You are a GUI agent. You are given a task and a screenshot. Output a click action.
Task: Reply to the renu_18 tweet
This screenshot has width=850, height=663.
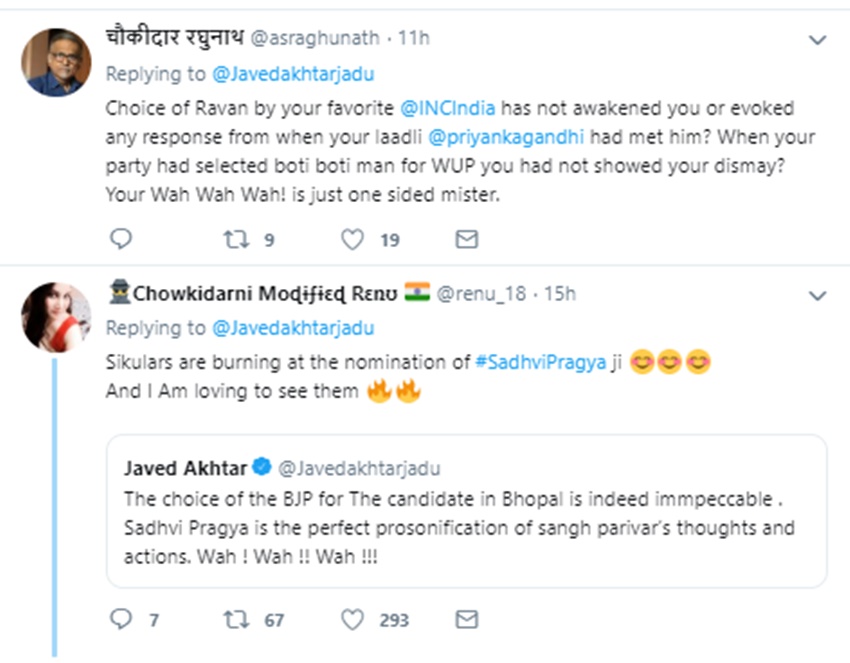(120, 620)
